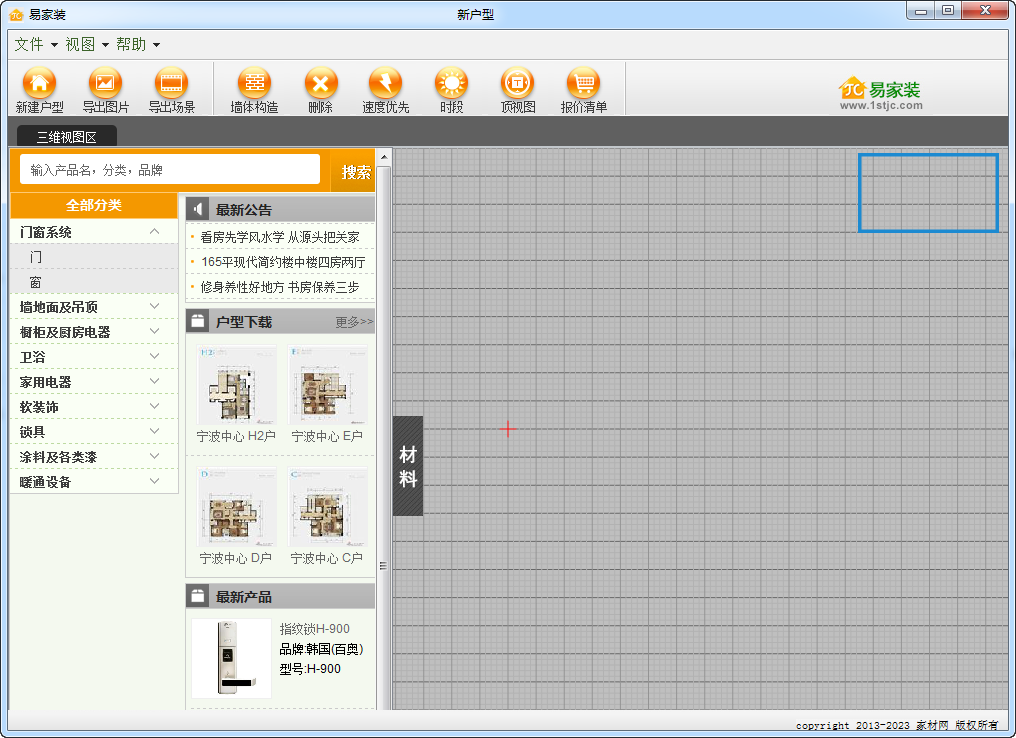This screenshot has width=1016, height=738.
Task: Click the 导出图片 export image icon
Action: coord(105,83)
